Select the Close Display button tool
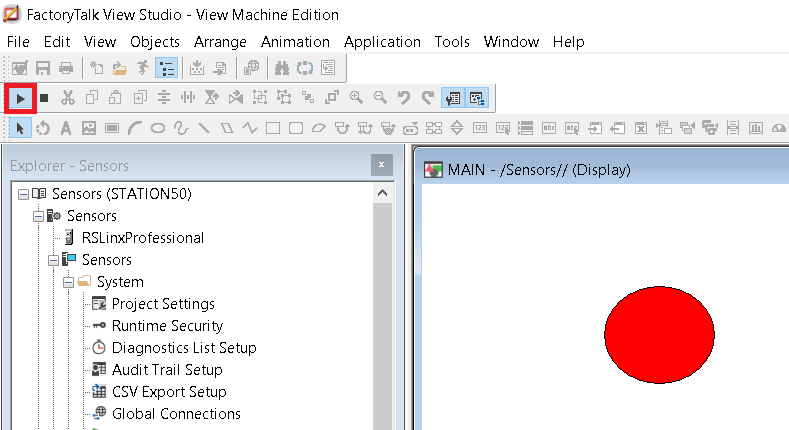The width and height of the screenshot is (789, 430). [641, 129]
